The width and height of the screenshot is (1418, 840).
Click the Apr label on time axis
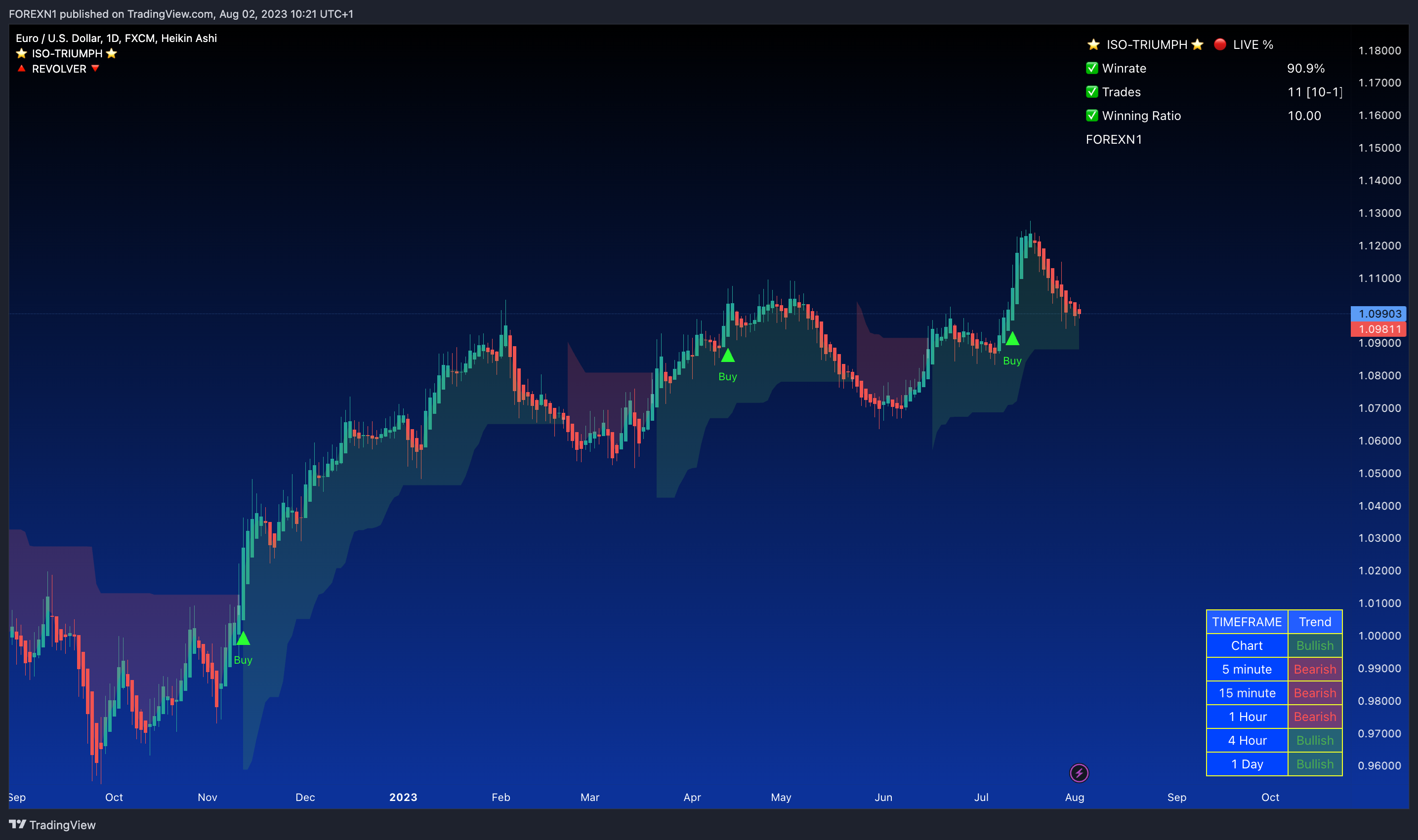(692, 797)
